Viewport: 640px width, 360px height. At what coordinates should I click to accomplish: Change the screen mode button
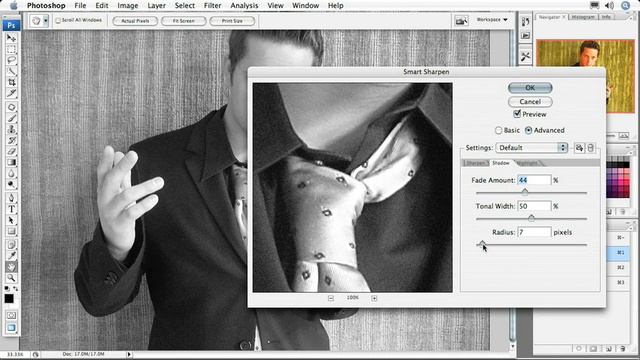[x=11, y=328]
